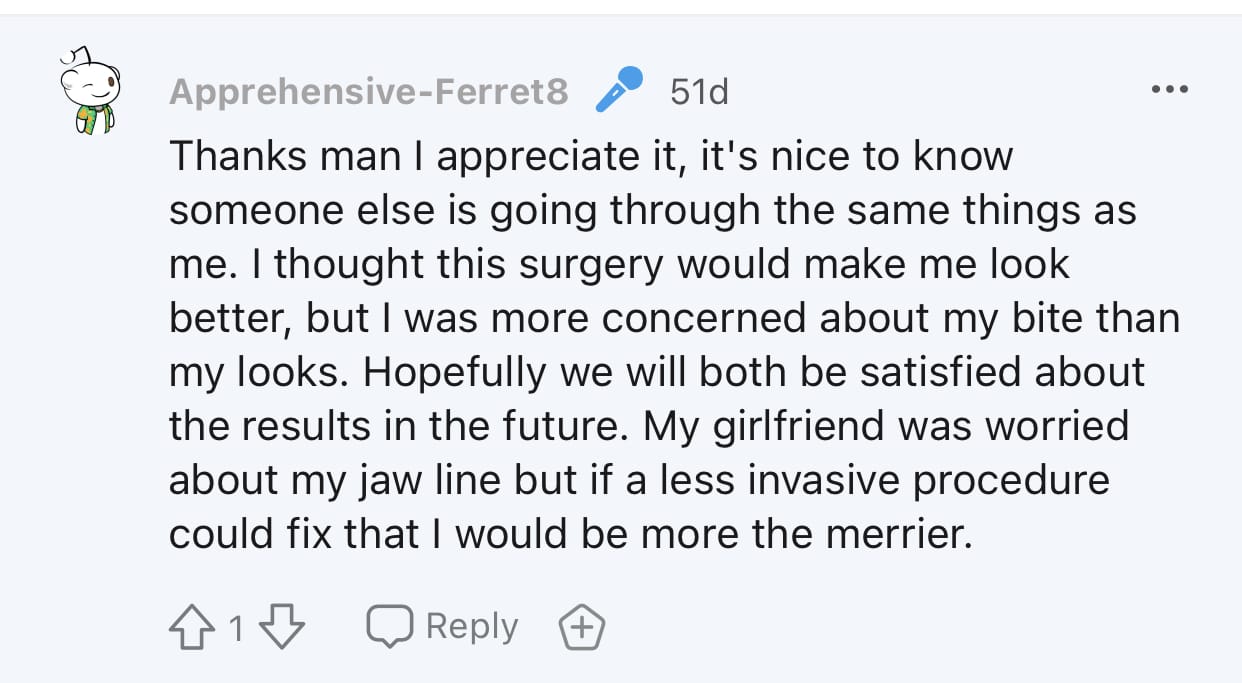Click the final line ending "the merrier"
Image resolution: width=1242 pixels, height=683 pixels.
pyautogui.click(x=570, y=534)
